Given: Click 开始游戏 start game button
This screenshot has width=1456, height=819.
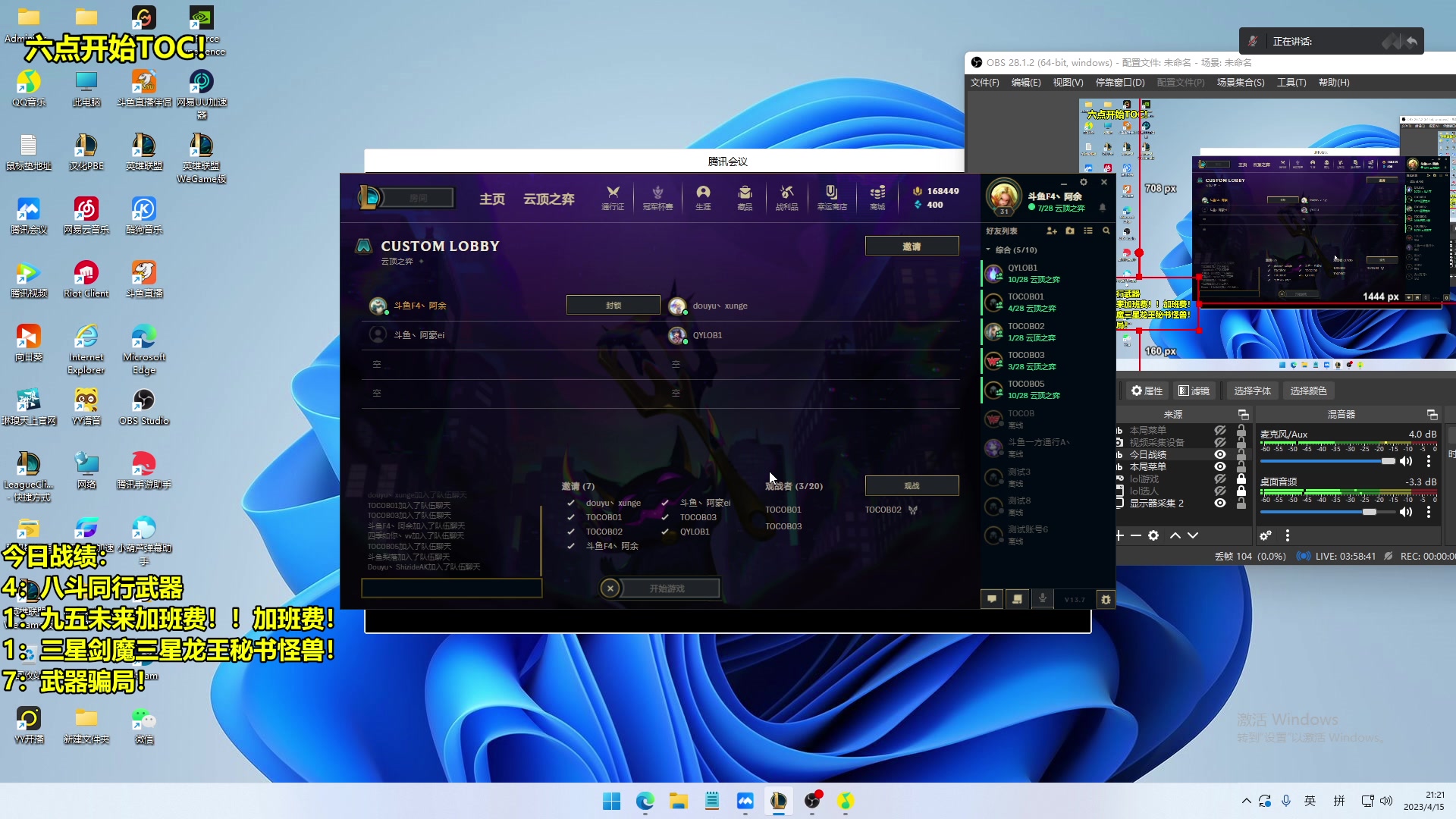Looking at the screenshot, I should coord(667,588).
